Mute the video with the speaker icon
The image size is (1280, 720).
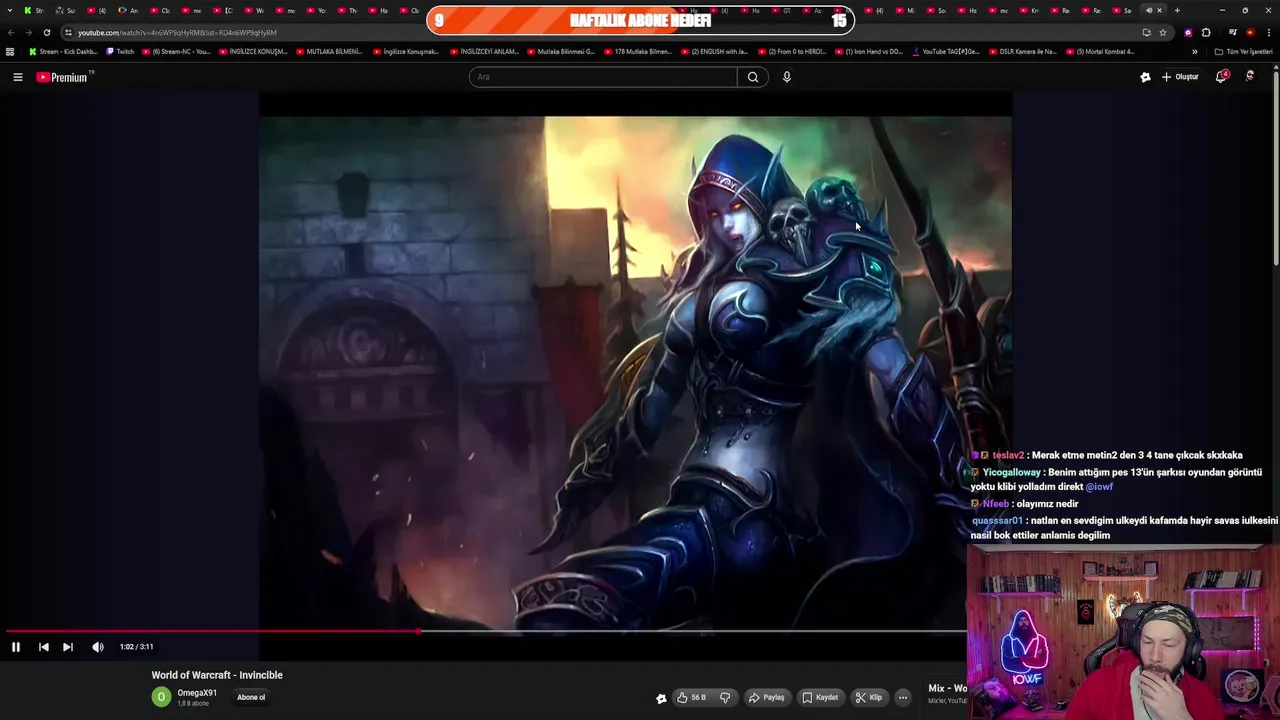98,647
